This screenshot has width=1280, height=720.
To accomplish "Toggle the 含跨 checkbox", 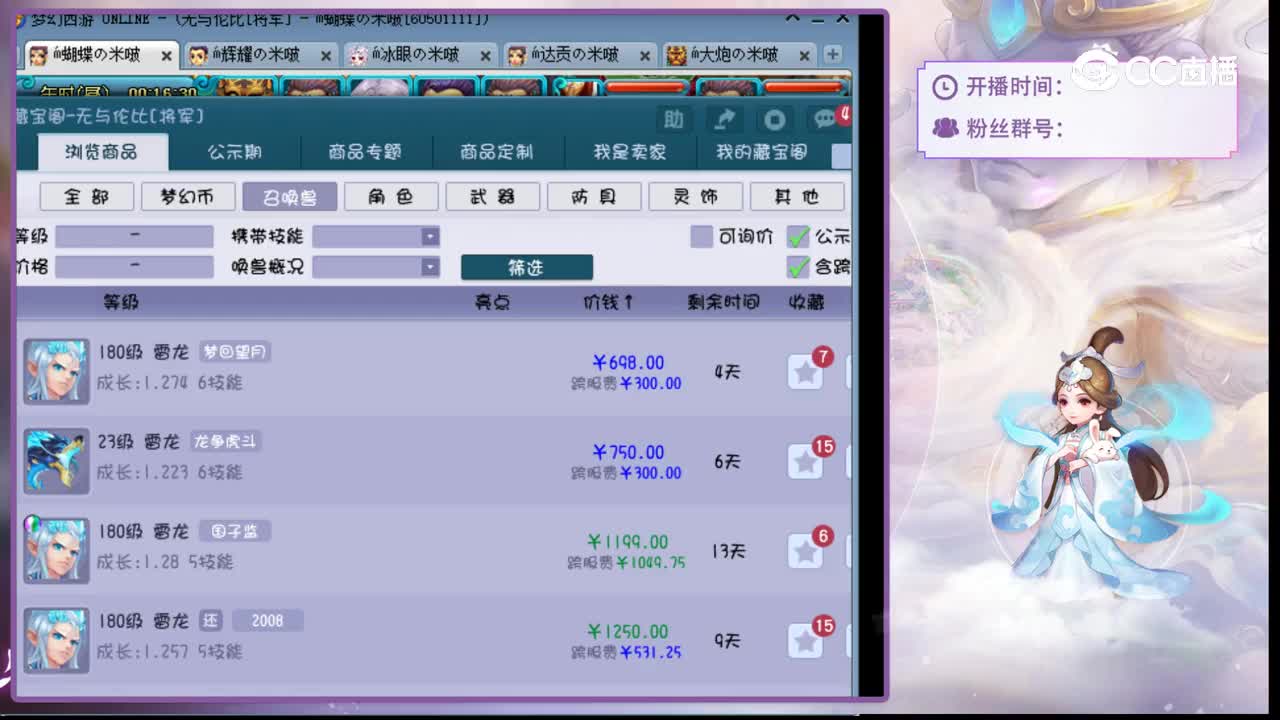I will (798, 267).
